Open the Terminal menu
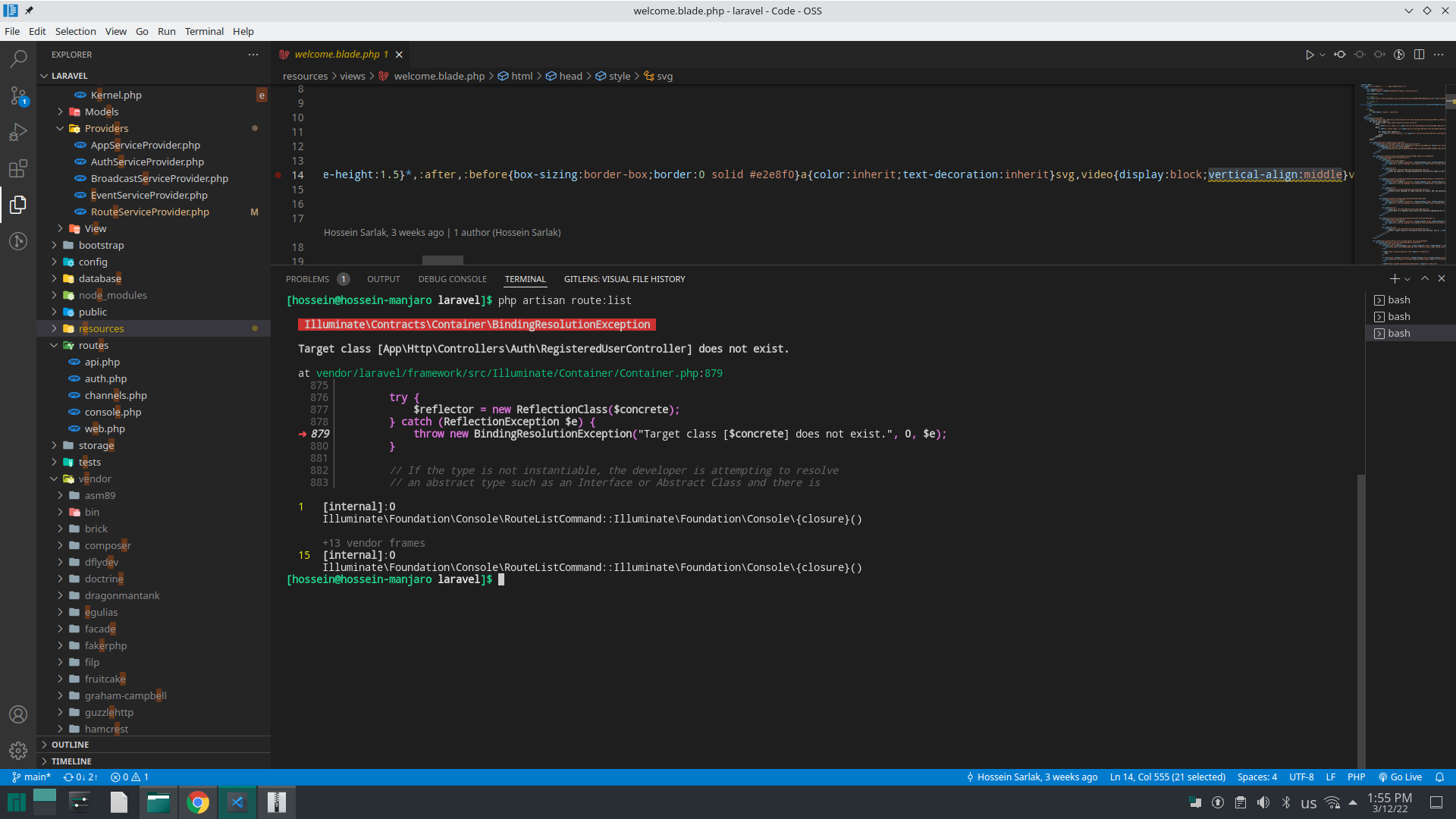The width and height of the screenshot is (1456, 819). click(204, 31)
